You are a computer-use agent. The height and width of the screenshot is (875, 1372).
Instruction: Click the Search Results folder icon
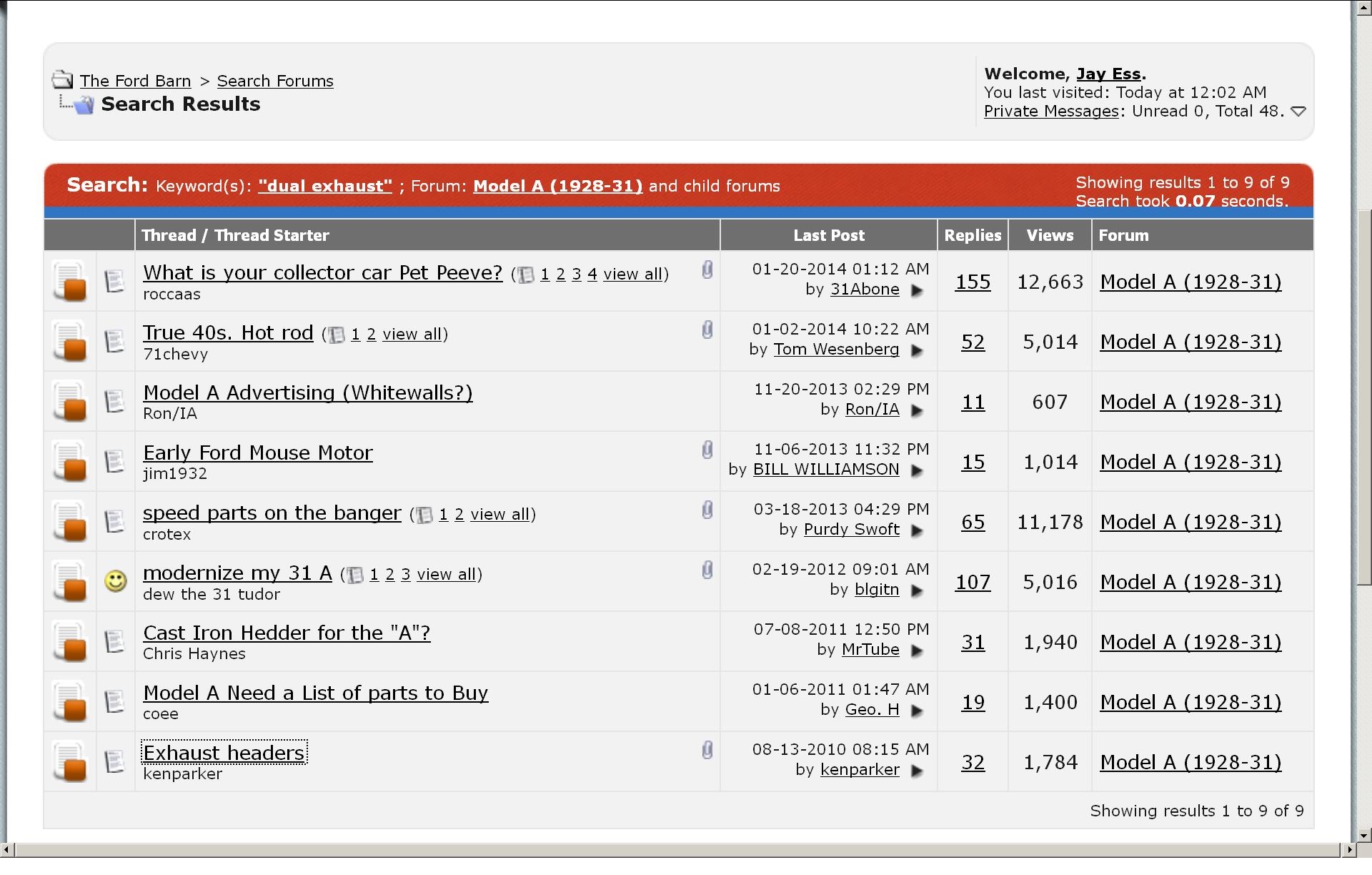click(84, 105)
